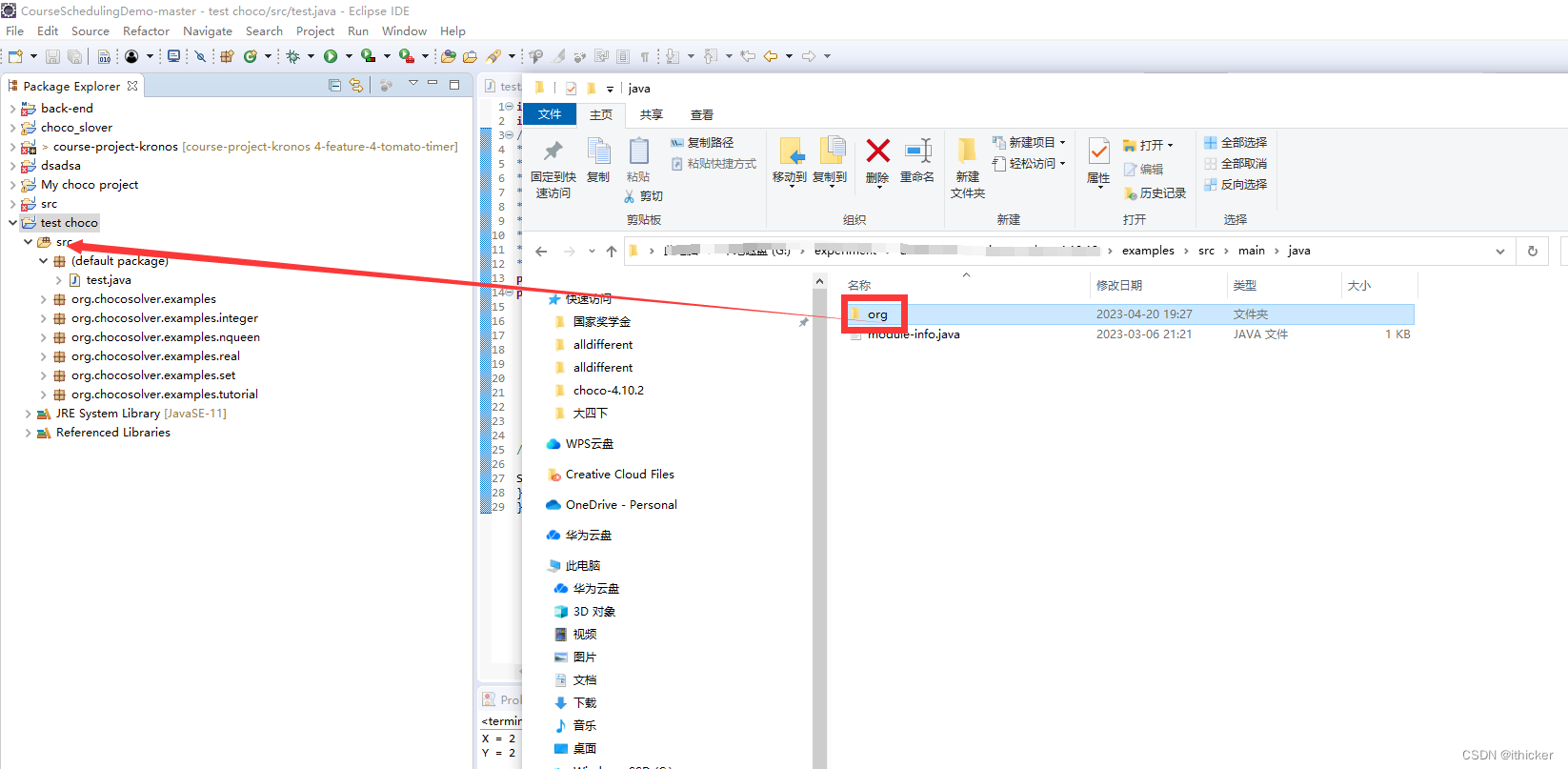The width and height of the screenshot is (1568, 769).
Task: Expand the org.chocosolver.examples.integer package
Action: click(44, 317)
